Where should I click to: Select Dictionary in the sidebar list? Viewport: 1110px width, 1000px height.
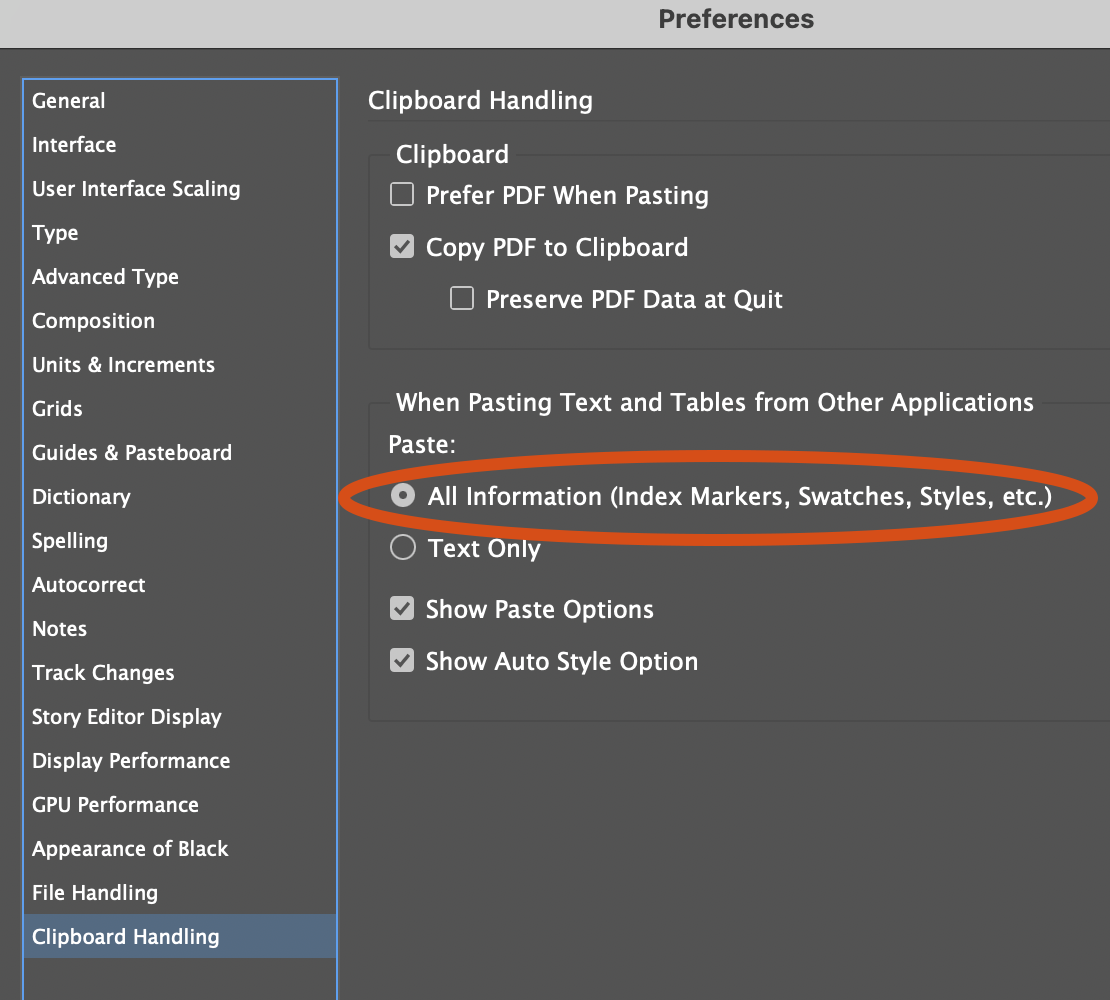(180, 497)
